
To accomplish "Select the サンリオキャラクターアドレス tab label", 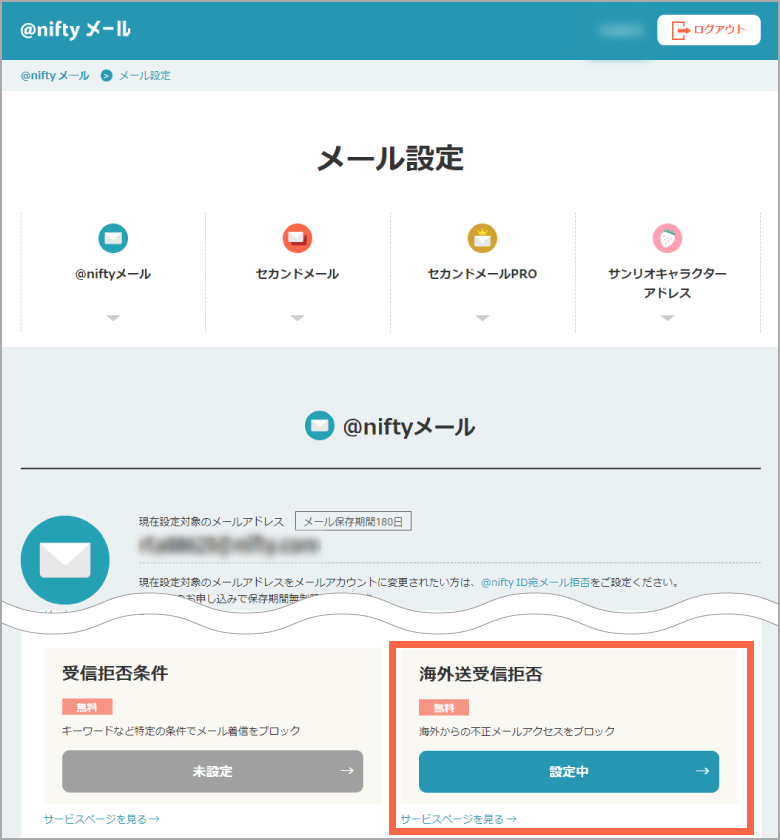I will (x=667, y=283).
